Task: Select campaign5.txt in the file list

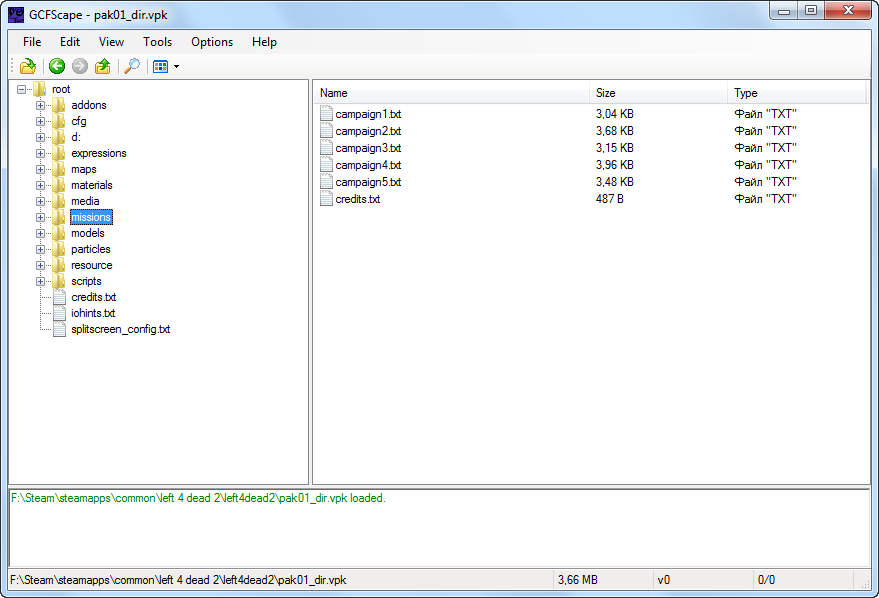Action: pos(368,182)
